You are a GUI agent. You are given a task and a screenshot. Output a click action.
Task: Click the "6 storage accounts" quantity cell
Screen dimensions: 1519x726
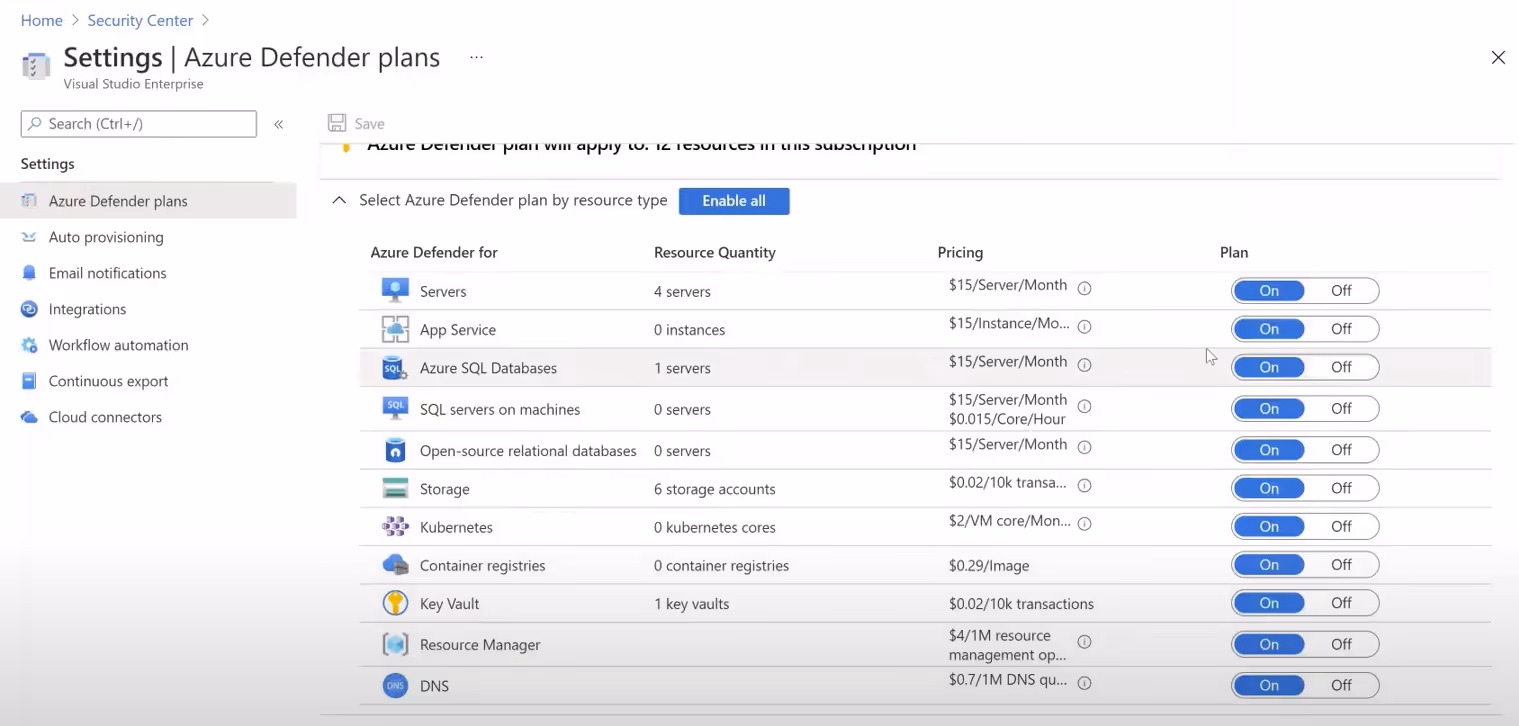(715, 489)
